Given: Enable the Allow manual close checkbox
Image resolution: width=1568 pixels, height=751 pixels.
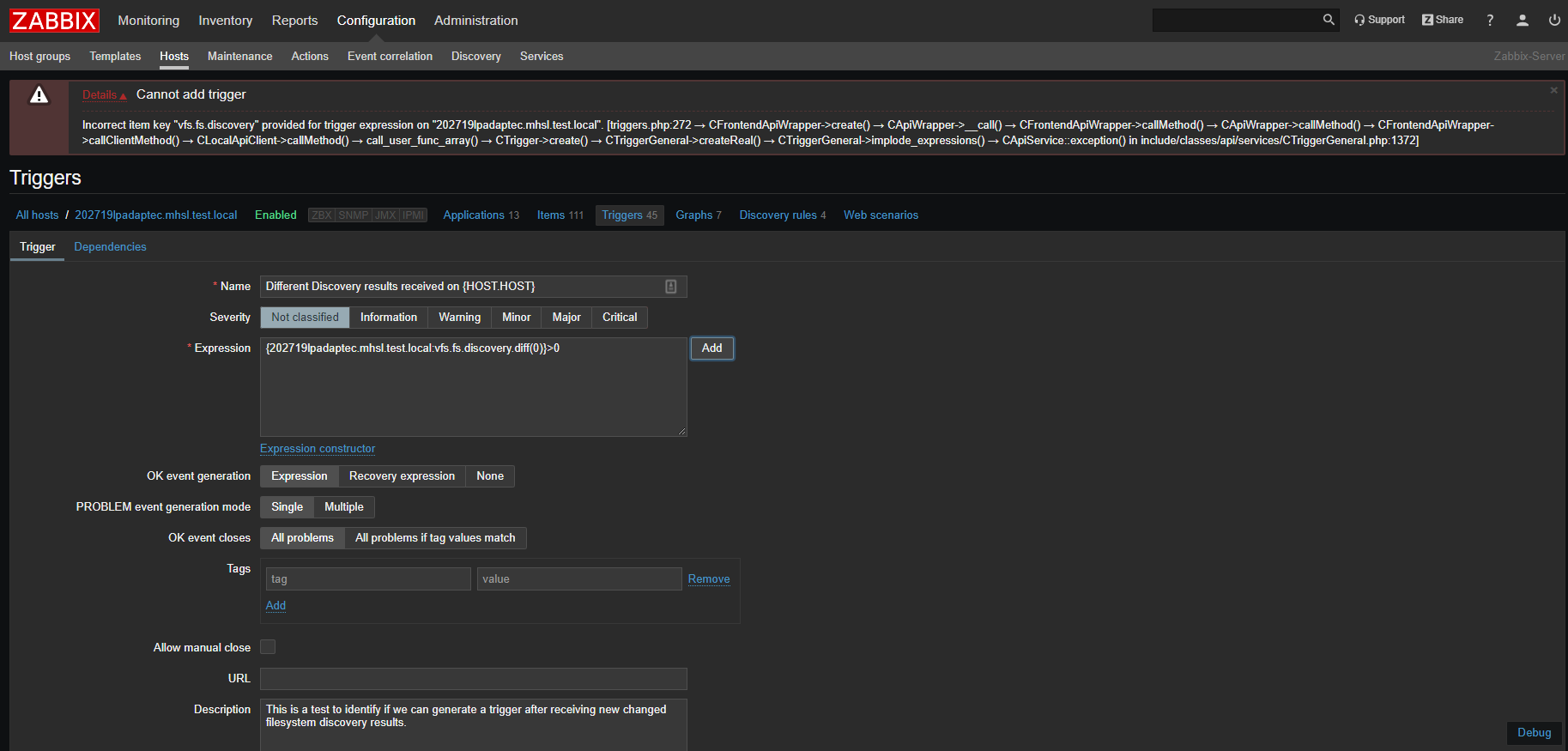Looking at the screenshot, I should click(268, 647).
